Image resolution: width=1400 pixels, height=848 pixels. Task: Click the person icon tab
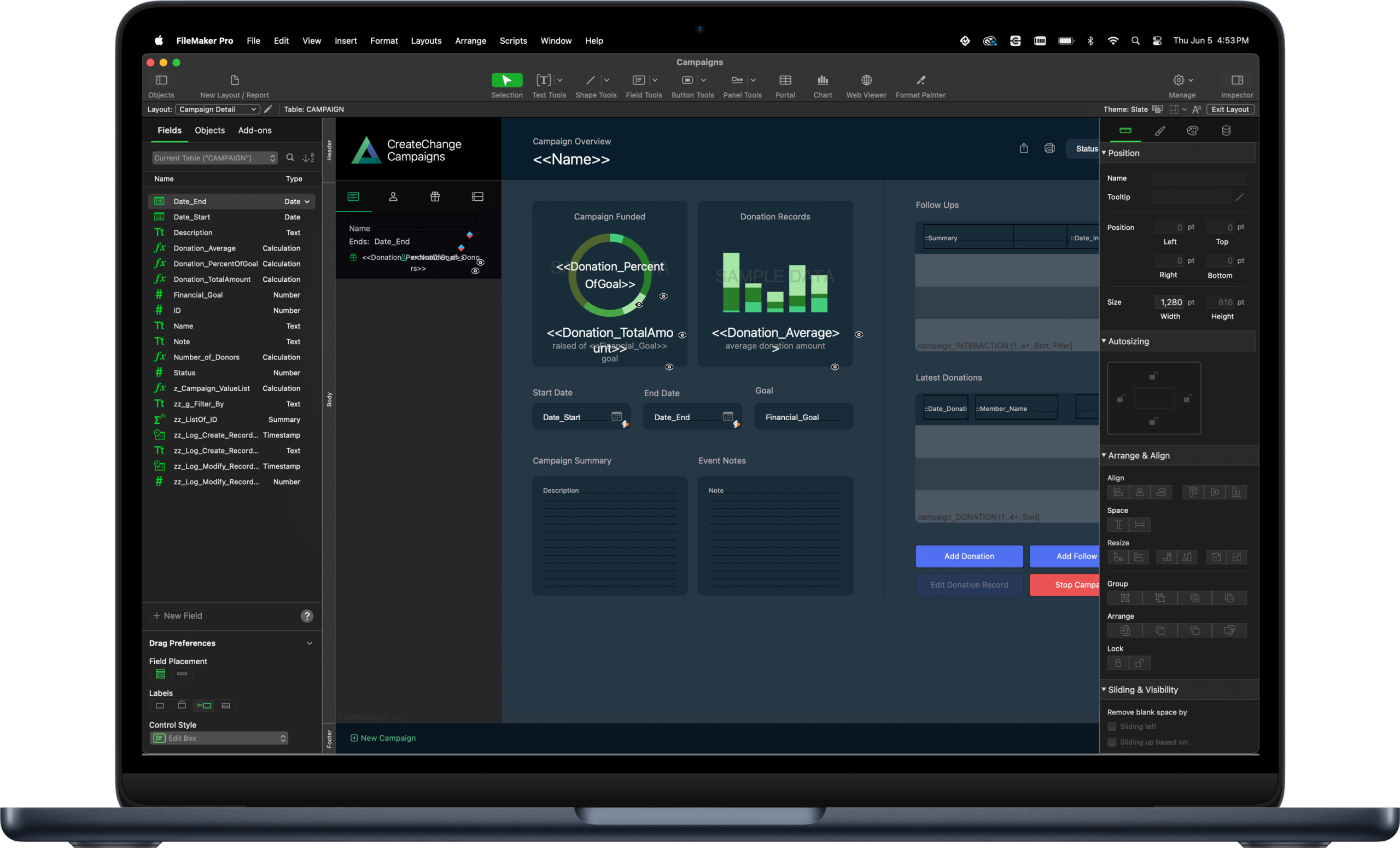click(393, 196)
